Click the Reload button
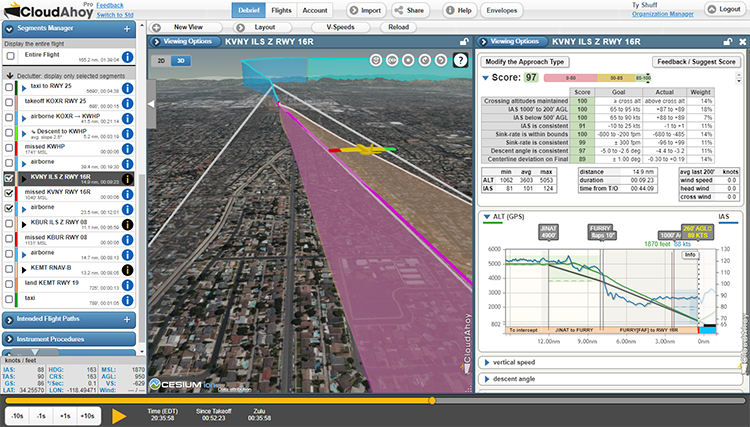This screenshot has width=750, height=427. [398, 27]
